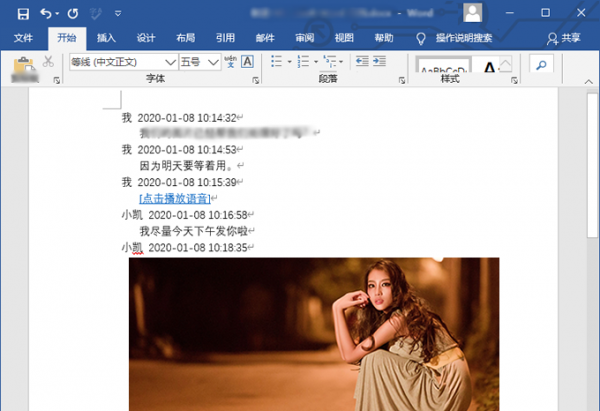Screen dimensions: 600x411
Task: Open the 样式 pane launcher
Action: [x=514, y=80]
